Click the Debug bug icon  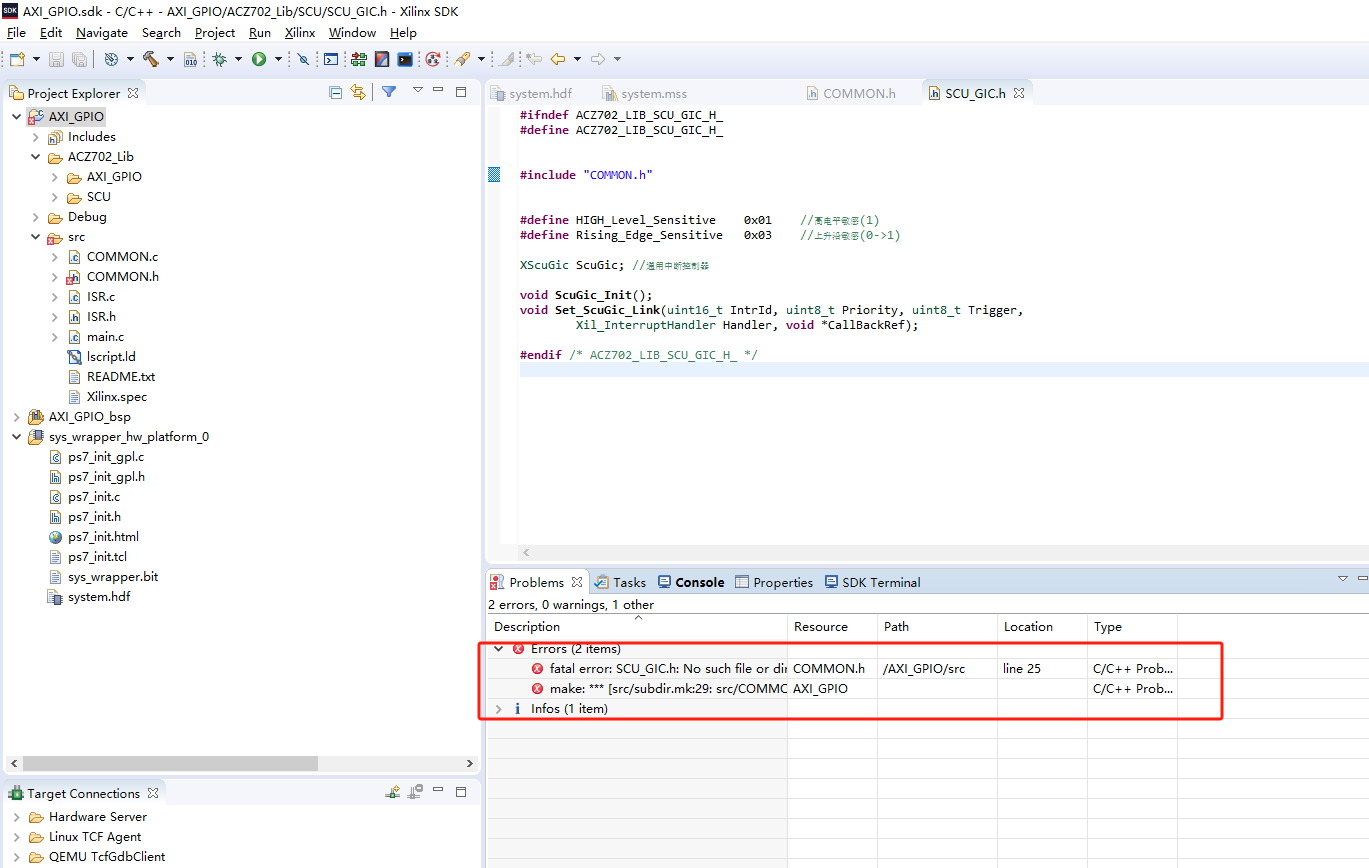219,60
